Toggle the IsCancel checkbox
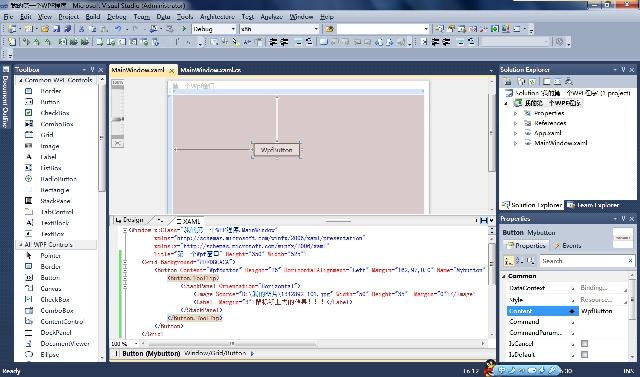Viewport: 640px width, 377px height. (x=584, y=344)
